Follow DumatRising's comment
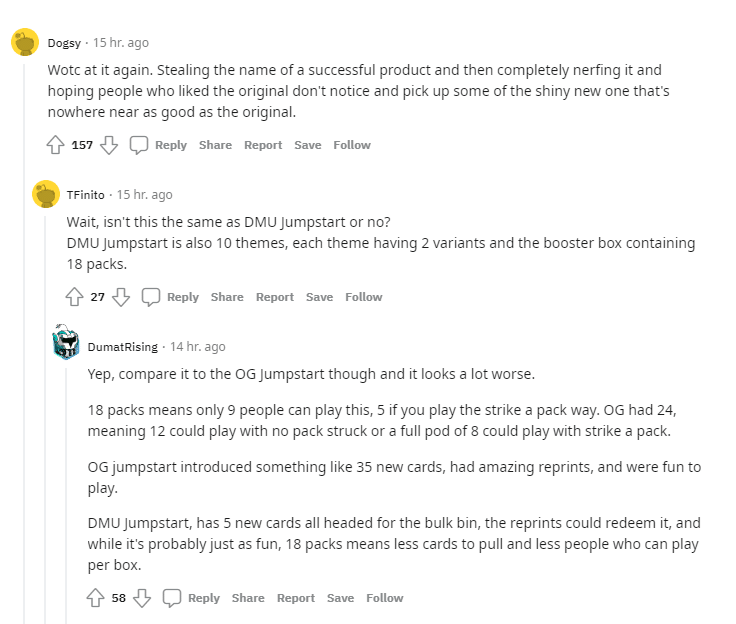This screenshot has width=736, height=624. pos(385,598)
